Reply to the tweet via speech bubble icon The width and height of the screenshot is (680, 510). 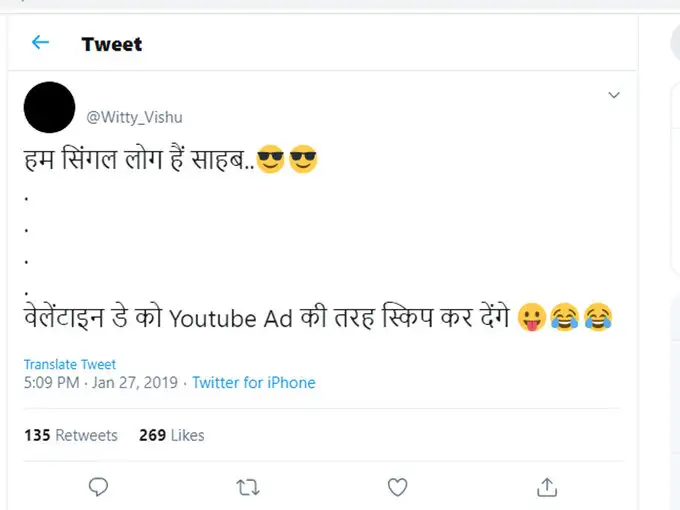98,487
